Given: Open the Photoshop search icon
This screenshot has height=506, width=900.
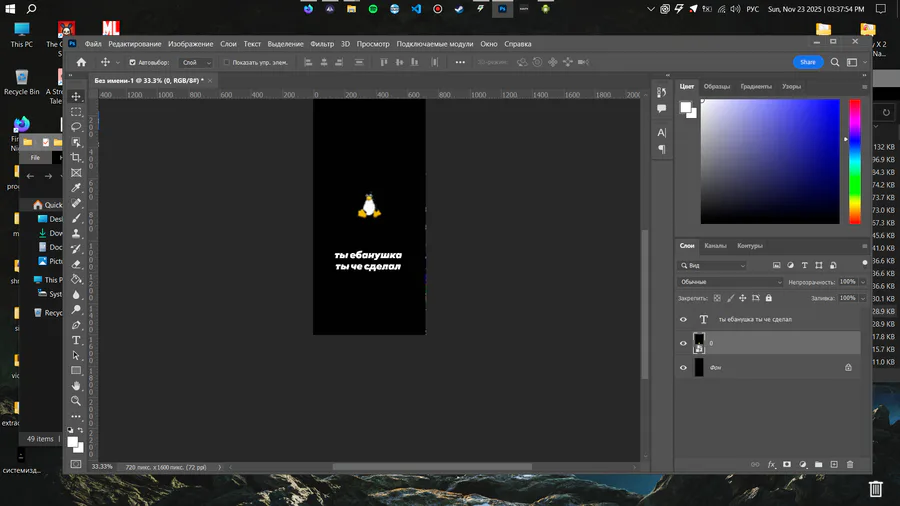Looking at the screenshot, I should coord(835,62).
